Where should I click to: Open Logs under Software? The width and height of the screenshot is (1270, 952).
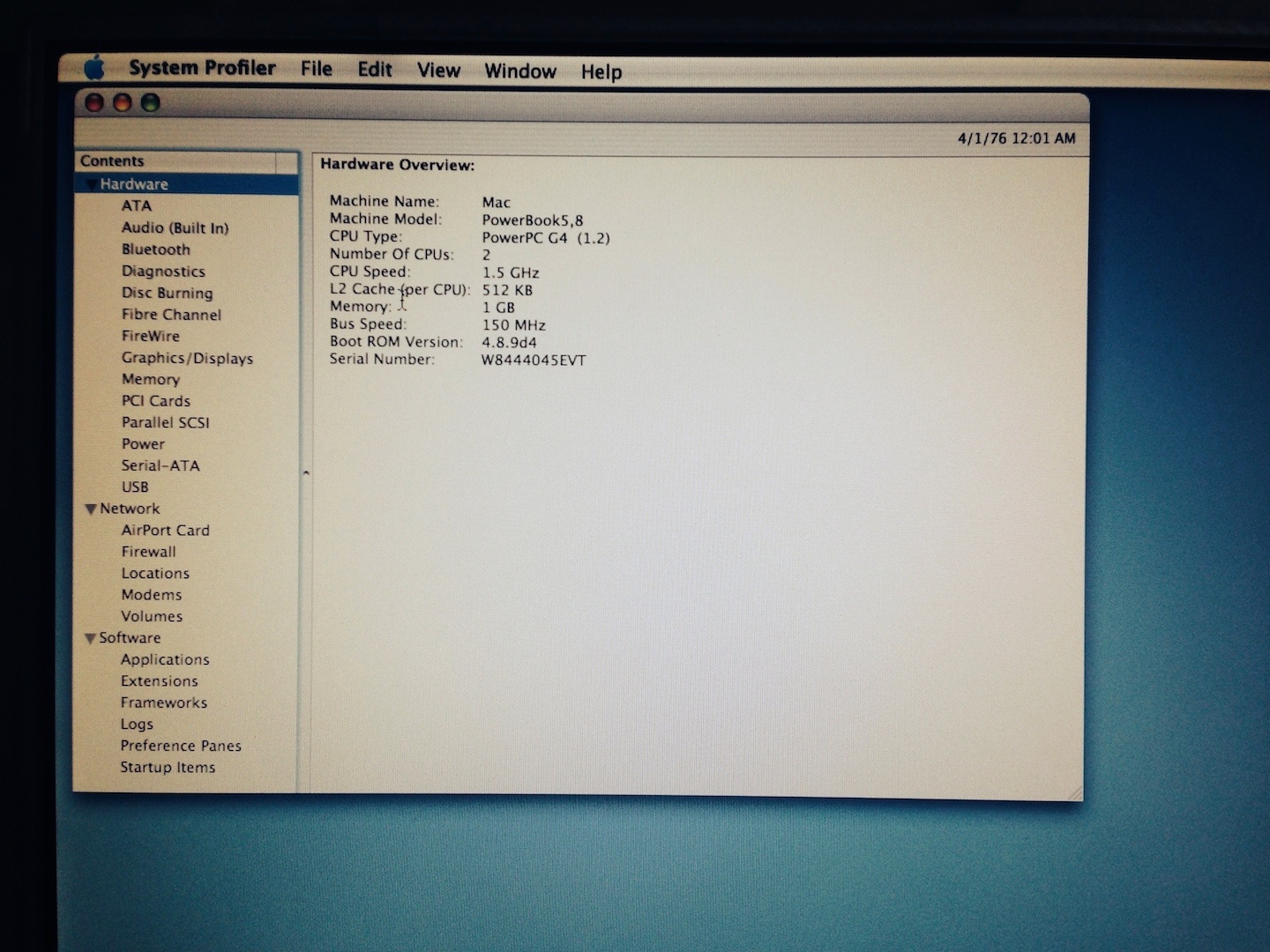pyautogui.click(x=137, y=725)
